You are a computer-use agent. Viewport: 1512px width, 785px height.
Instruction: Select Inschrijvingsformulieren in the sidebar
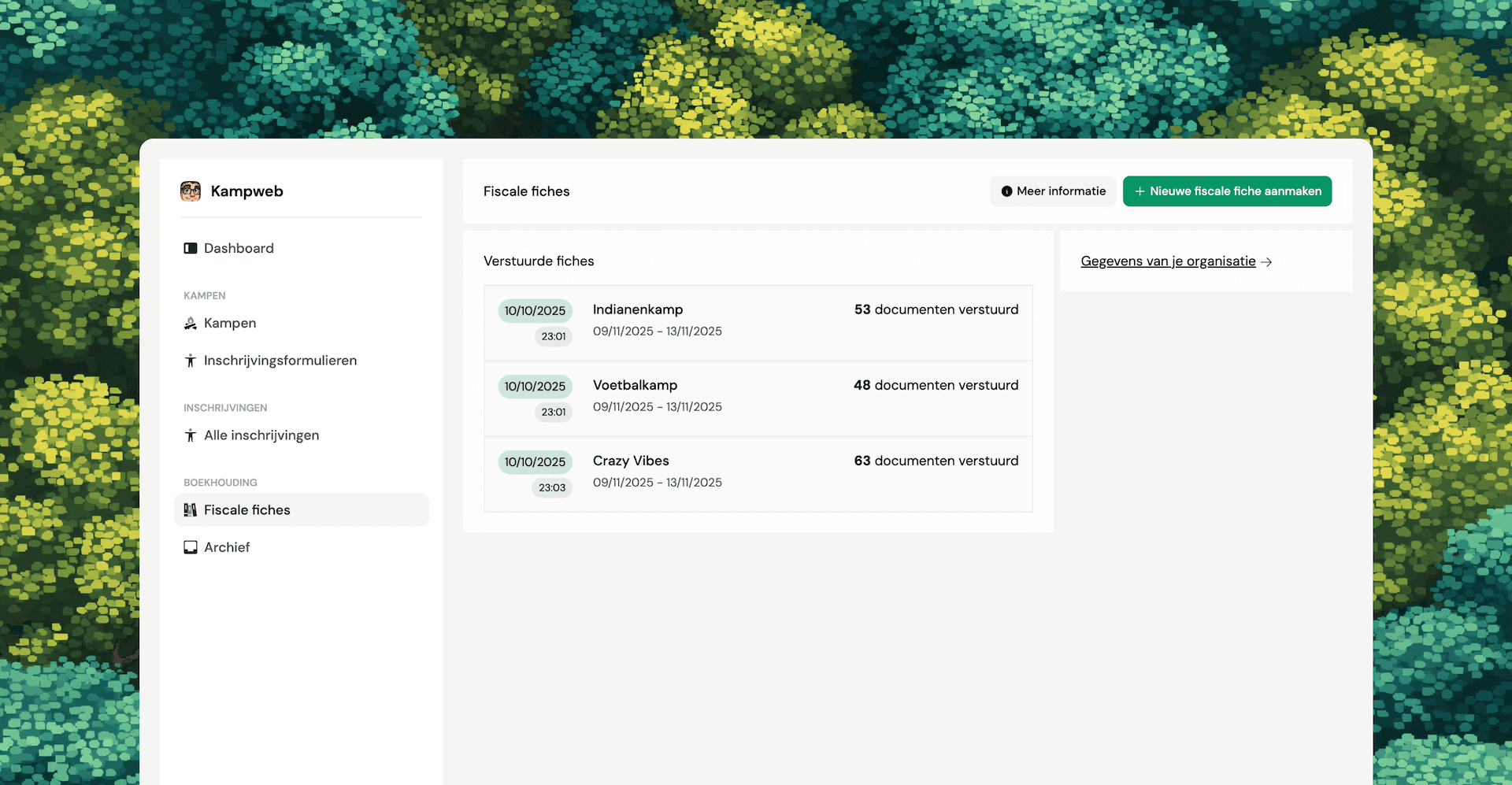(x=280, y=361)
